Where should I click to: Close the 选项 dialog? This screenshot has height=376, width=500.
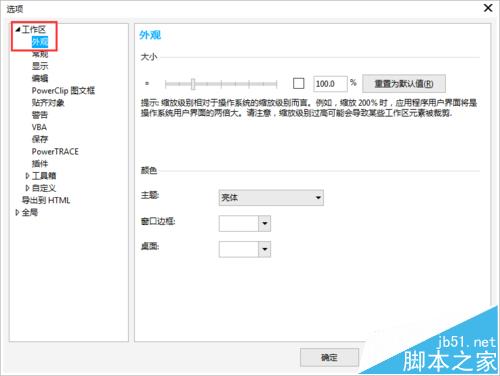(488, 8)
